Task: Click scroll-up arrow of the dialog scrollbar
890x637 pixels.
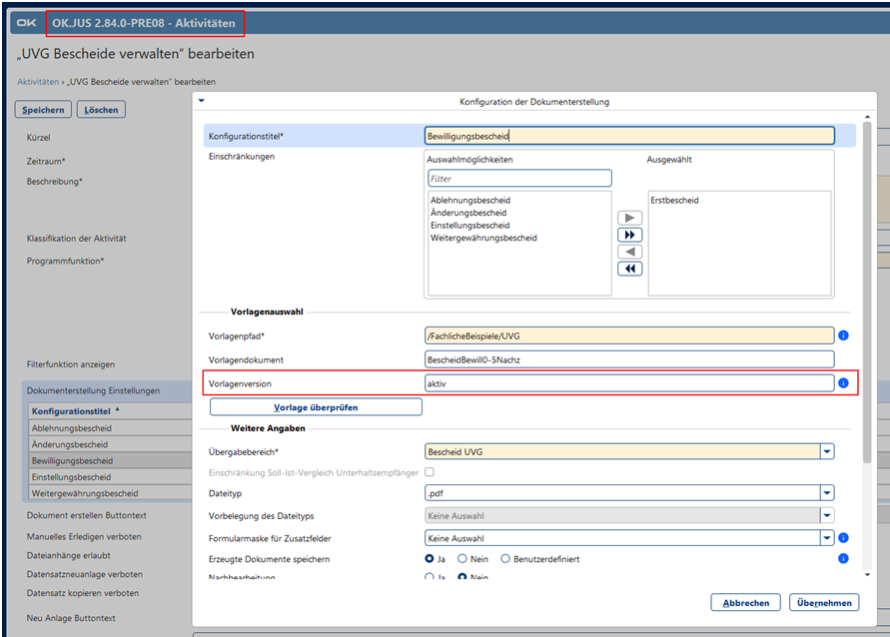Action: tap(867, 117)
